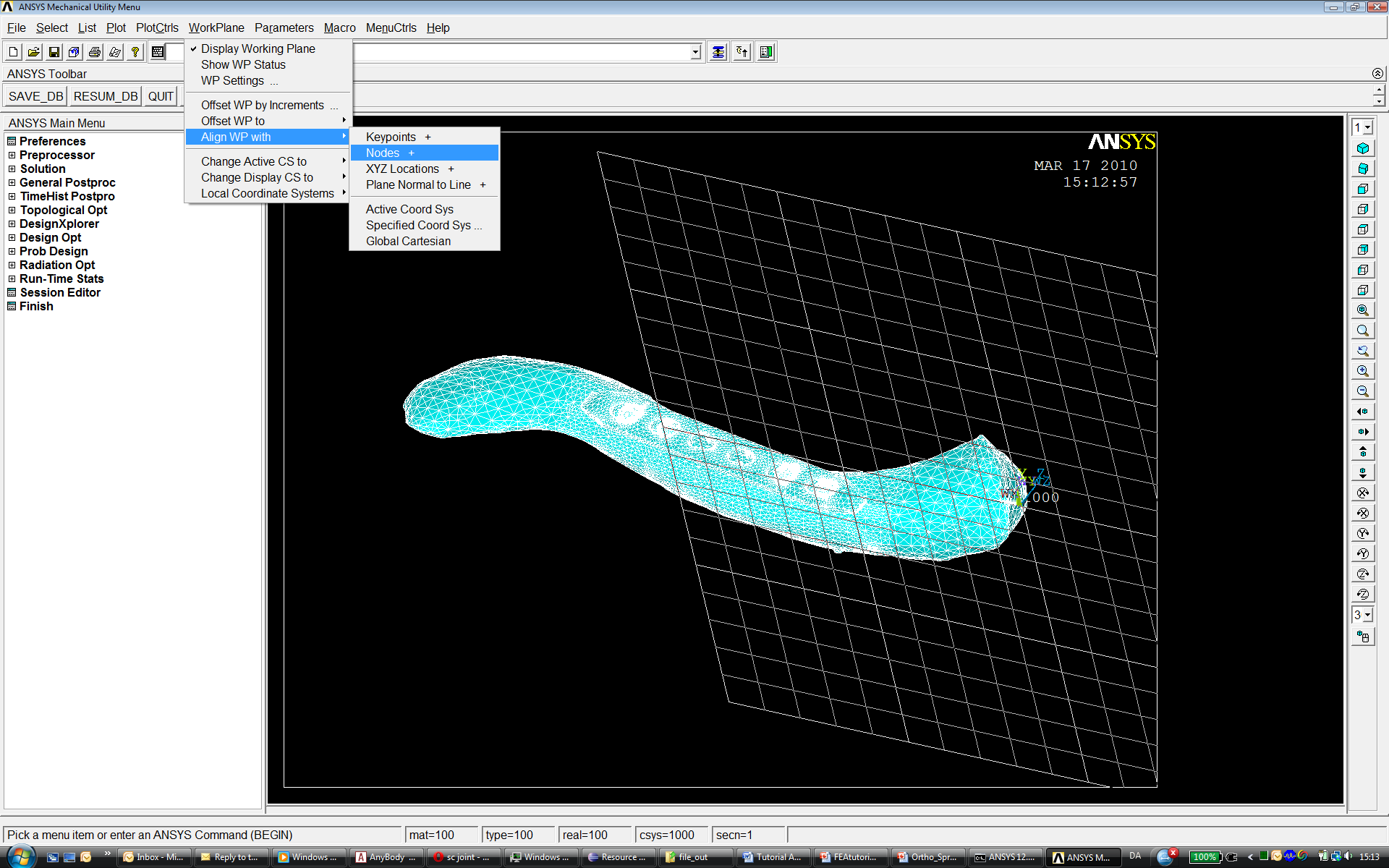Screen dimensions: 1389x868
Task: Click the Save floppy disk icon
Action: (54, 52)
